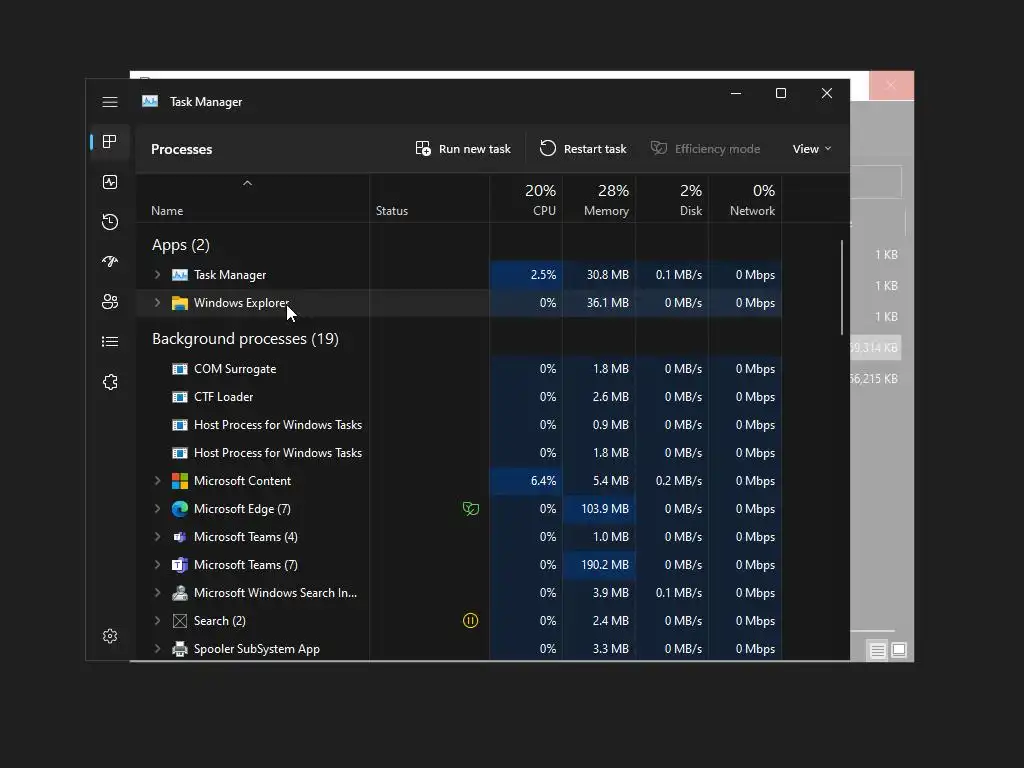
Task: Expand the Microsoft Edge (7) row
Action: (157, 509)
